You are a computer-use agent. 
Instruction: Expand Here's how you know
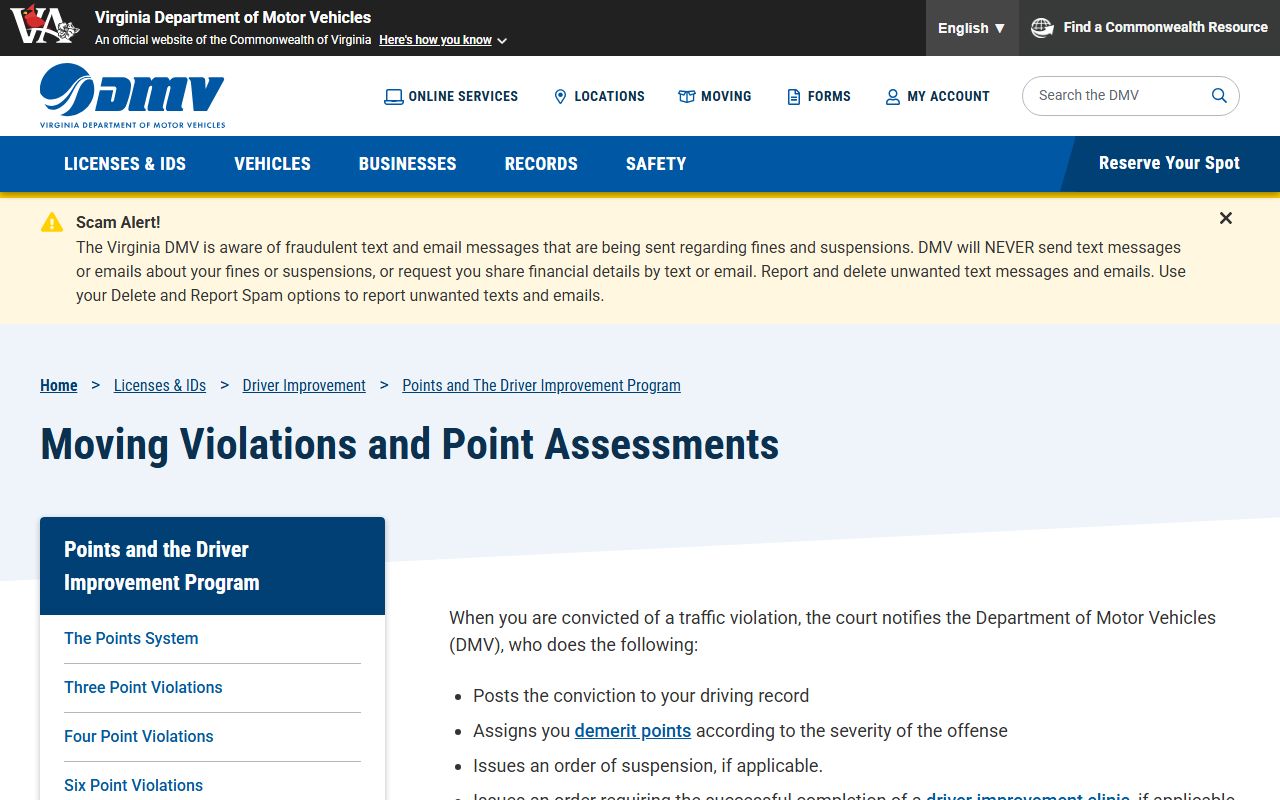pyautogui.click(x=443, y=40)
